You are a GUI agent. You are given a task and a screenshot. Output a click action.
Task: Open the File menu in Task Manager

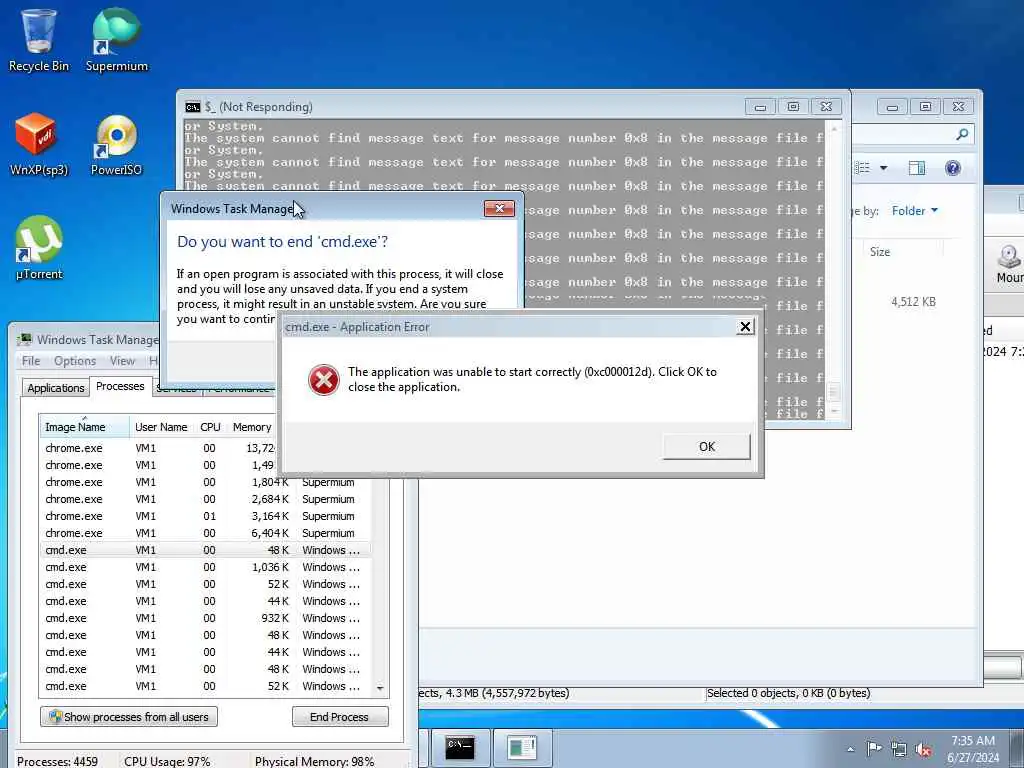tap(31, 360)
